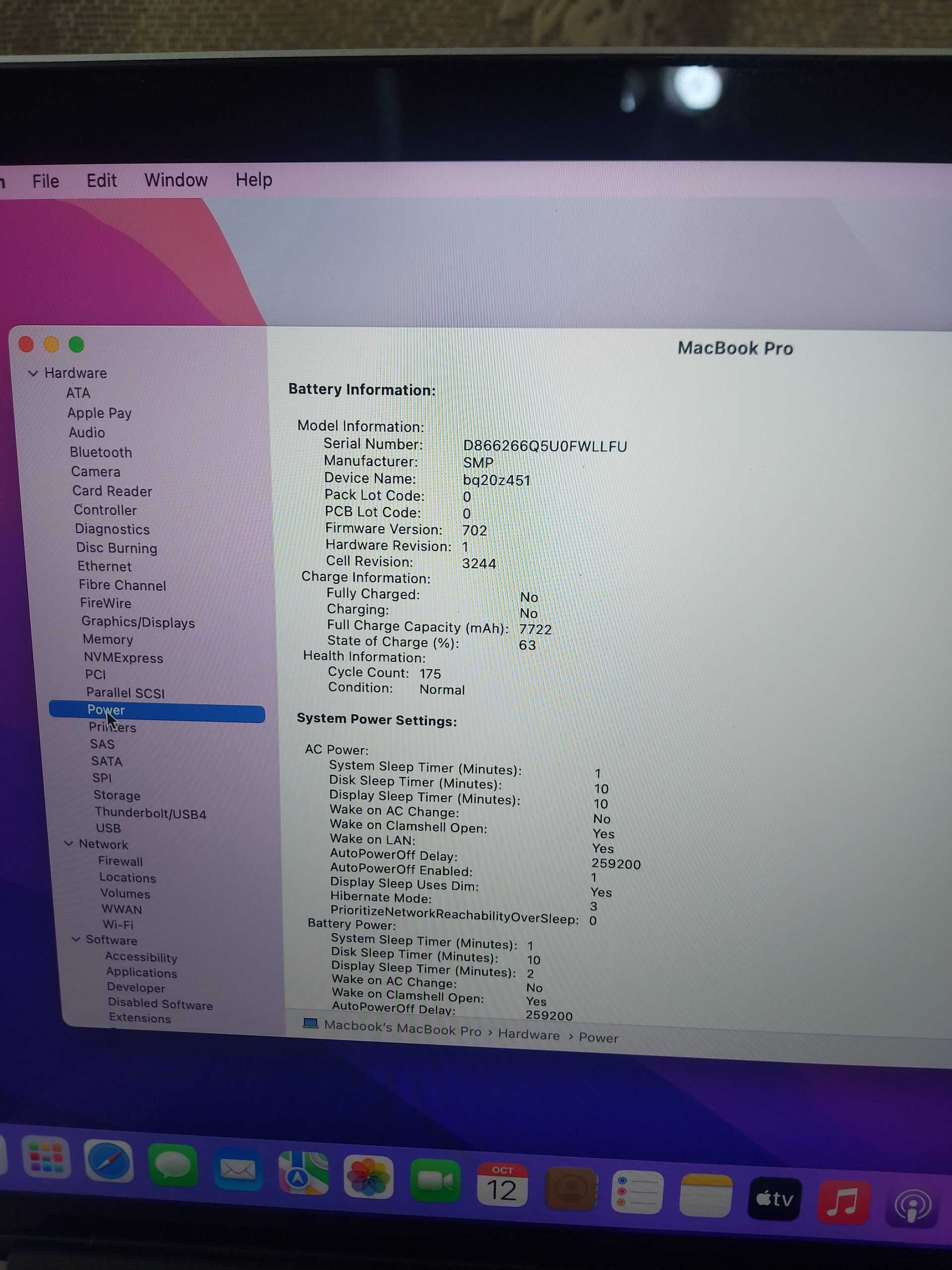Open the Window menu

(x=176, y=180)
